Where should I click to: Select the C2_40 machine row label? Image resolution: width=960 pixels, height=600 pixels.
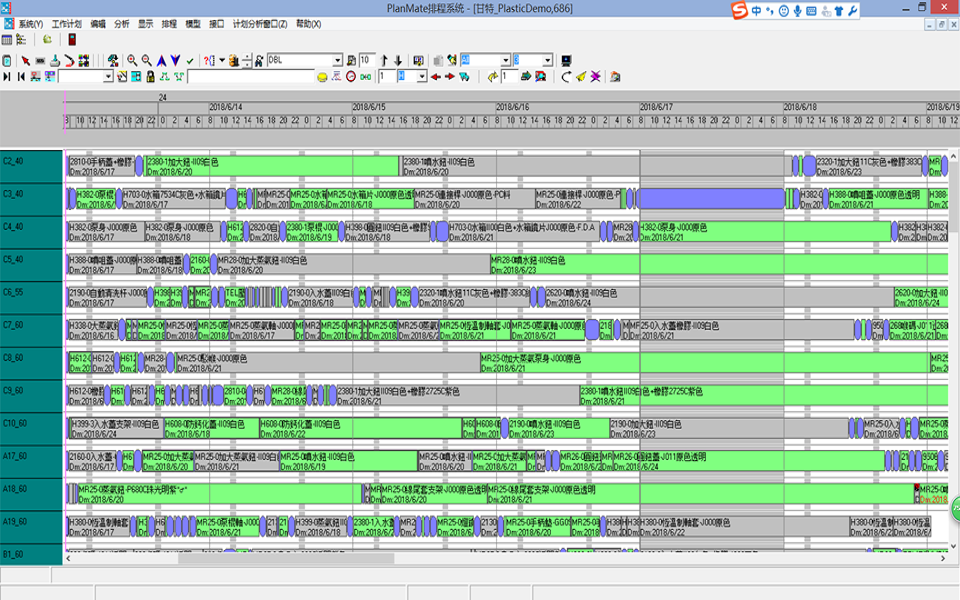pos(31,166)
